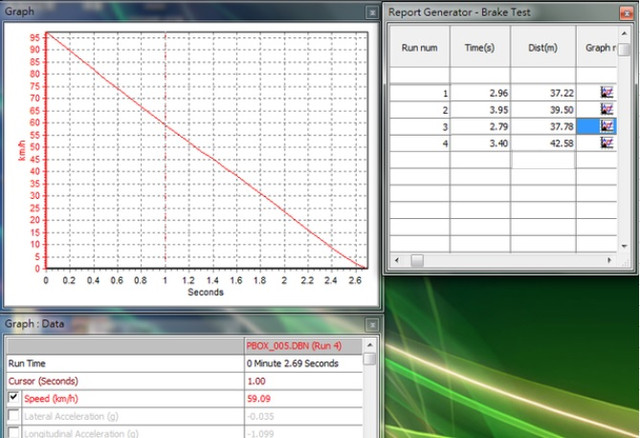Open the graph icon for run 3
Screen dimensions: 640x438
click(607, 126)
